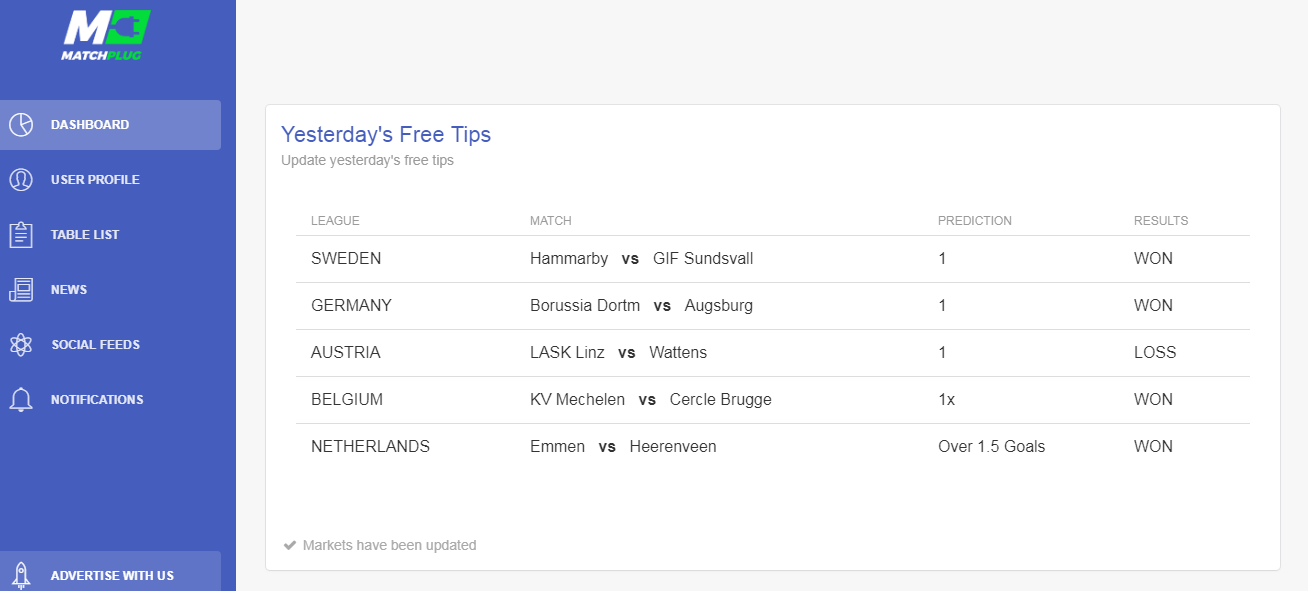Click the Markets updated checkmark icon
The image size is (1308, 591).
290,545
